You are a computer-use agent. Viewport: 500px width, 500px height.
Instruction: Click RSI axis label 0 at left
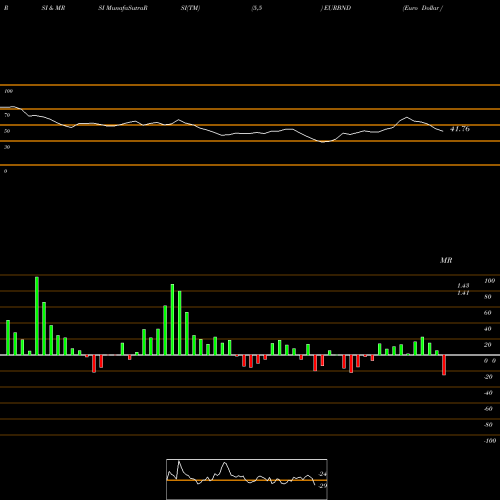[x=5, y=171]
